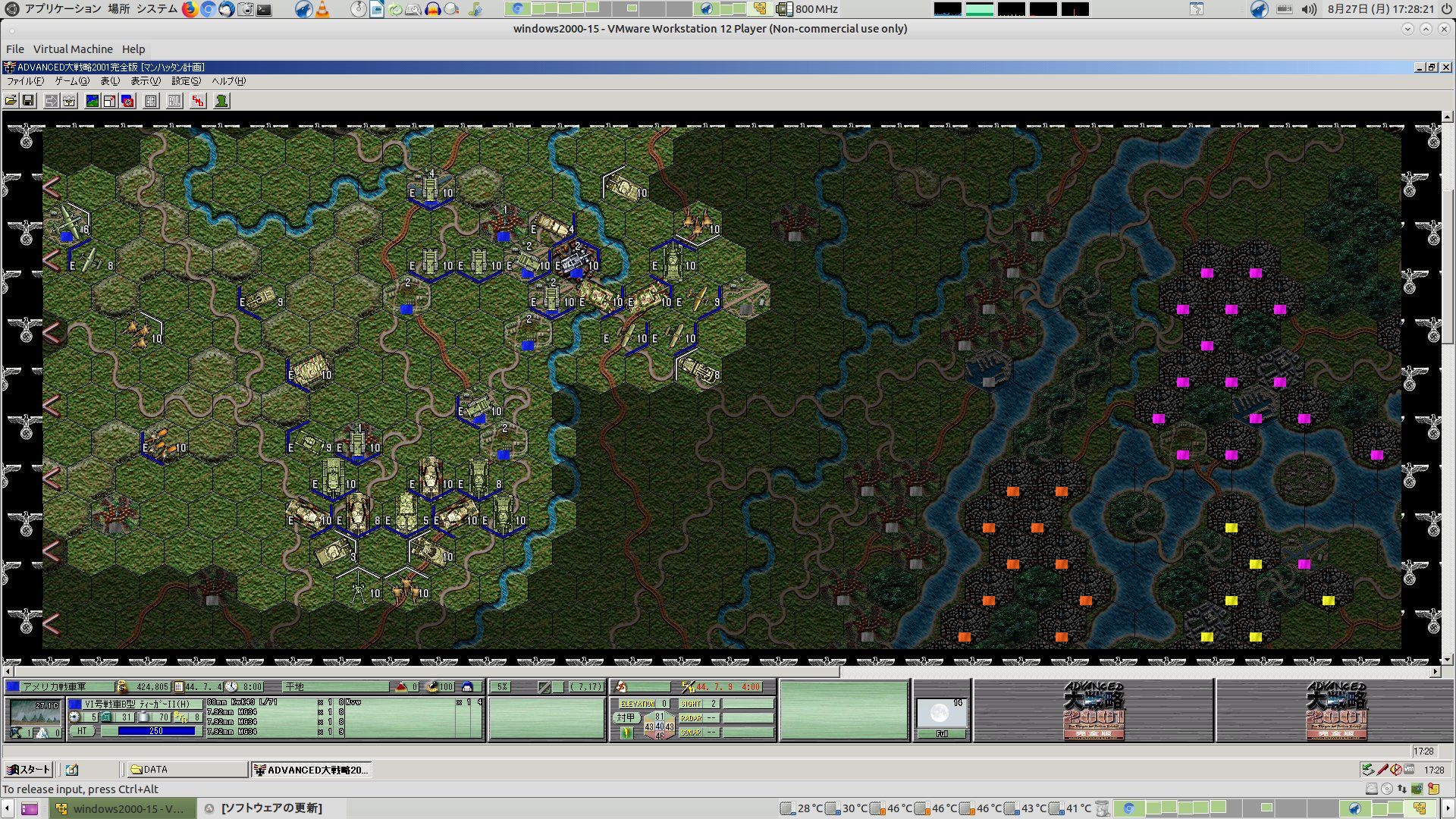Viewport: 1456px width, 819px height.
Task: Click the windows2000-15 task in the Ubuntu panel
Action: pos(121,808)
